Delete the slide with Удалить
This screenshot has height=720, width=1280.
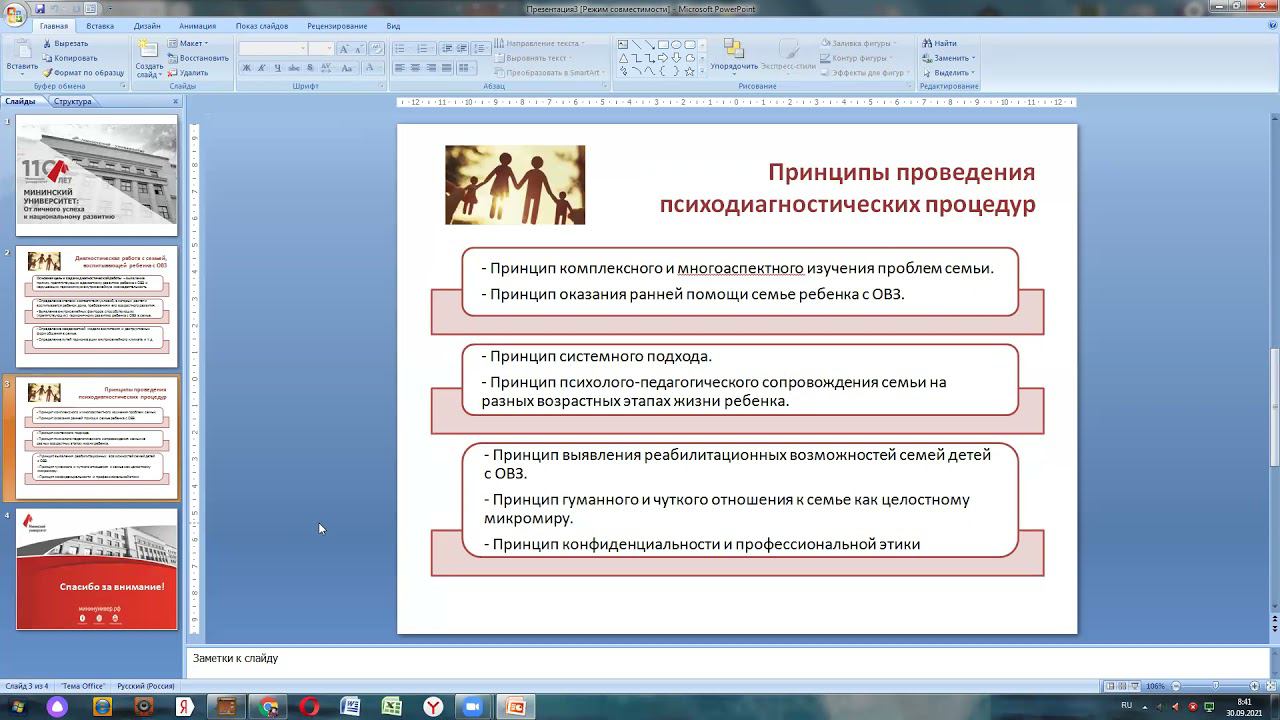click(188, 73)
